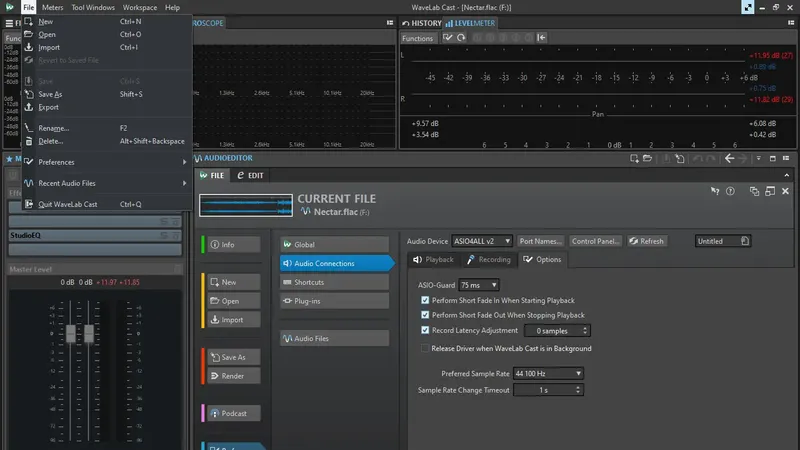Click the back arrow in Audio Editor toolbar

(730, 159)
